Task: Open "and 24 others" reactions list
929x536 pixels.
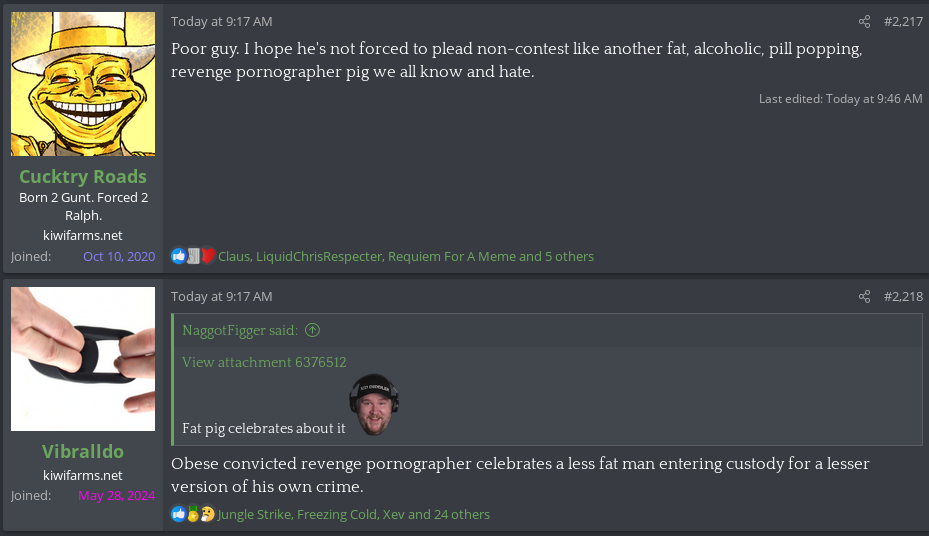Action: [448, 514]
